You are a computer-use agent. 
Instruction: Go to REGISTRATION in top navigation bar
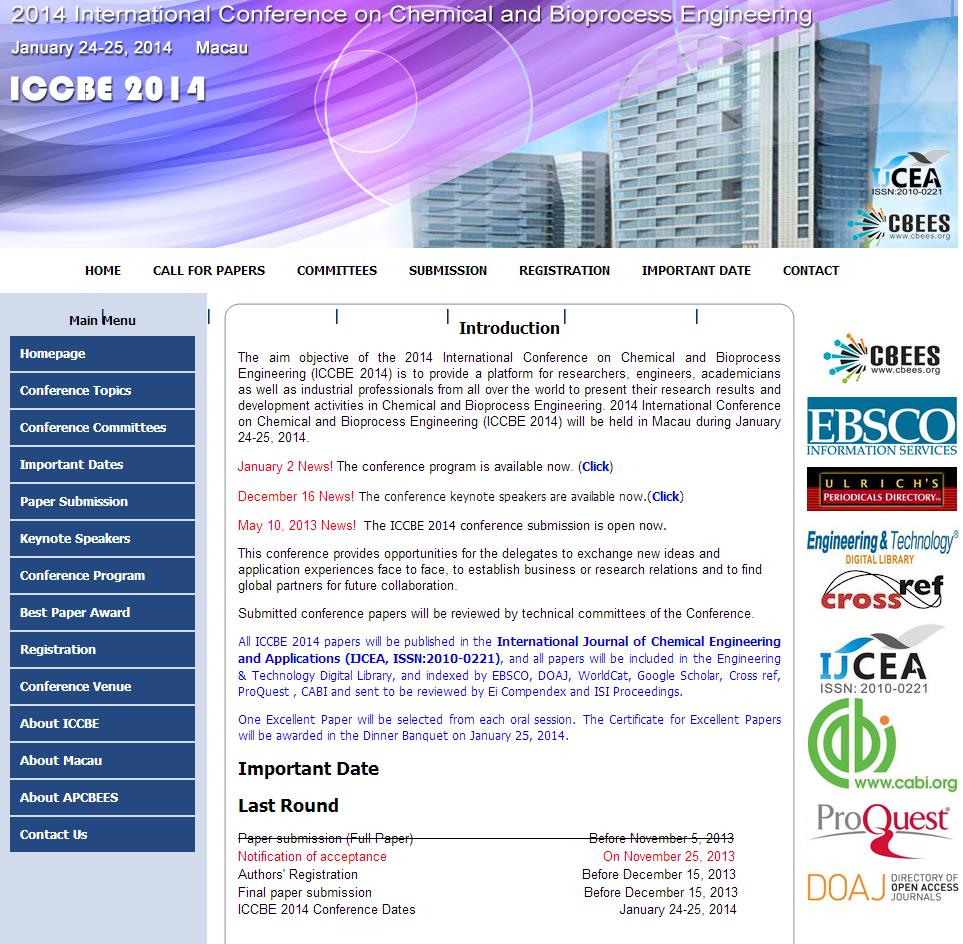pyautogui.click(x=564, y=271)
